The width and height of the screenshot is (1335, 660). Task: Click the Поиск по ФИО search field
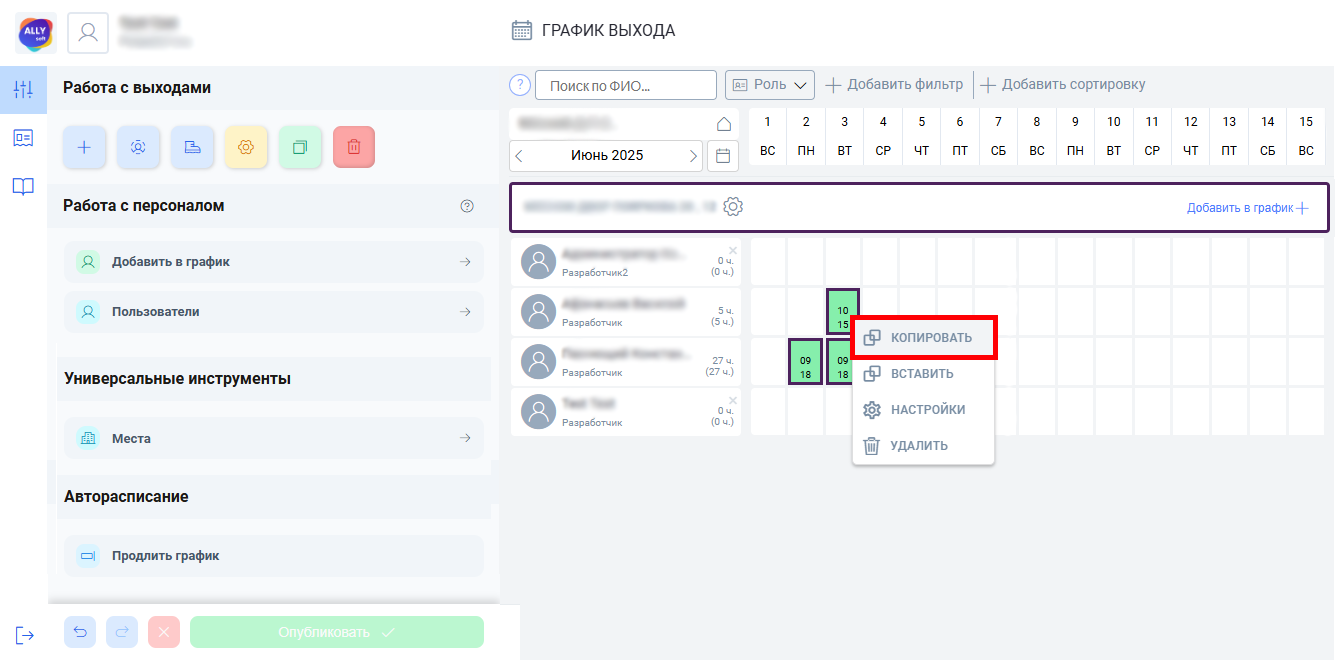(x=626, y=85)
